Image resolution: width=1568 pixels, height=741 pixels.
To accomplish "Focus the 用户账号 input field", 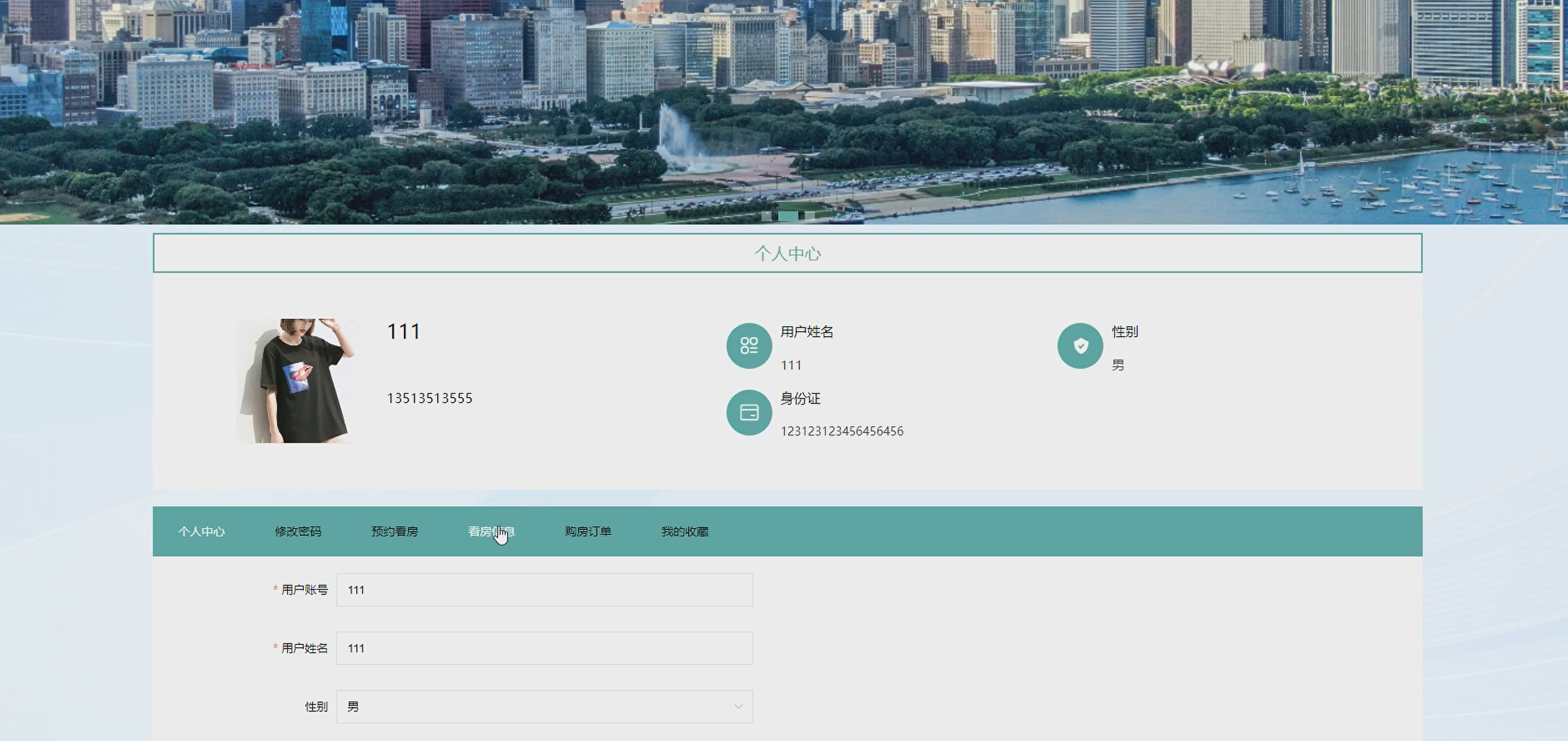I will (x=544, y=589).
